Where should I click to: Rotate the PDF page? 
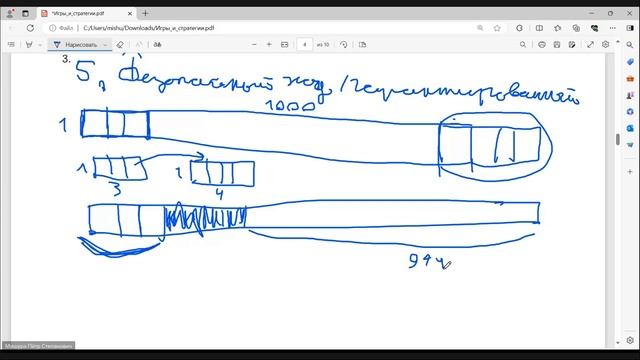pyautogui.click(x=344, y=44)
